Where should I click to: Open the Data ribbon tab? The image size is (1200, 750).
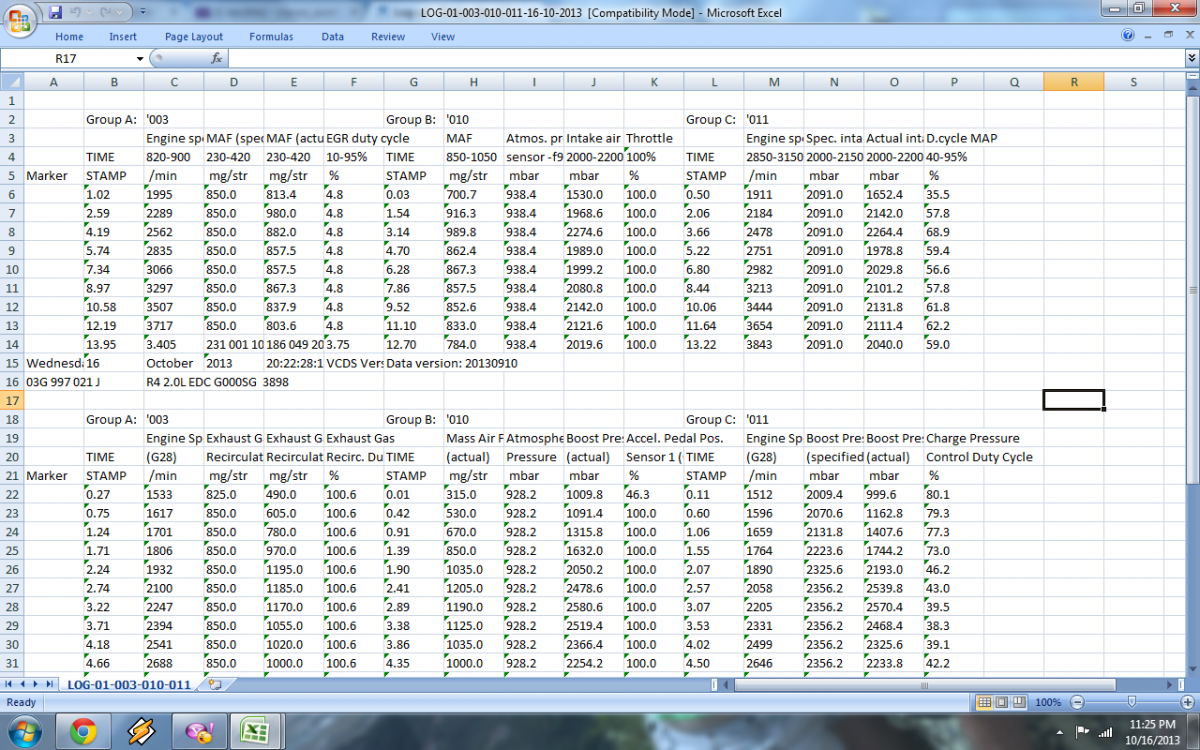333,37
